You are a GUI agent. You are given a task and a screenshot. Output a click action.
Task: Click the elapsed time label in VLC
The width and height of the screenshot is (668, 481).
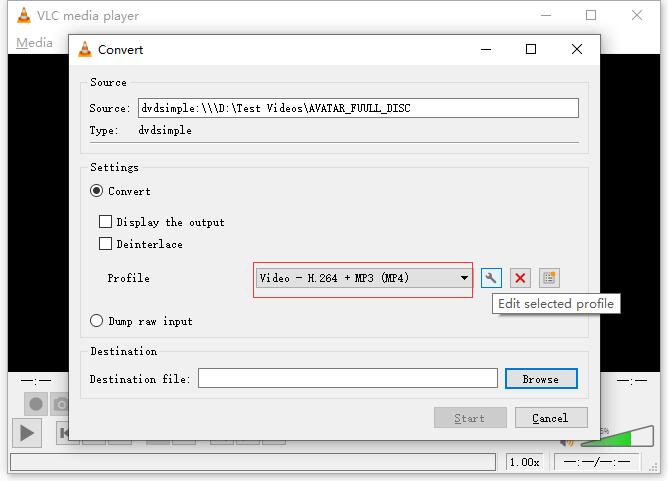pos(36,380)
